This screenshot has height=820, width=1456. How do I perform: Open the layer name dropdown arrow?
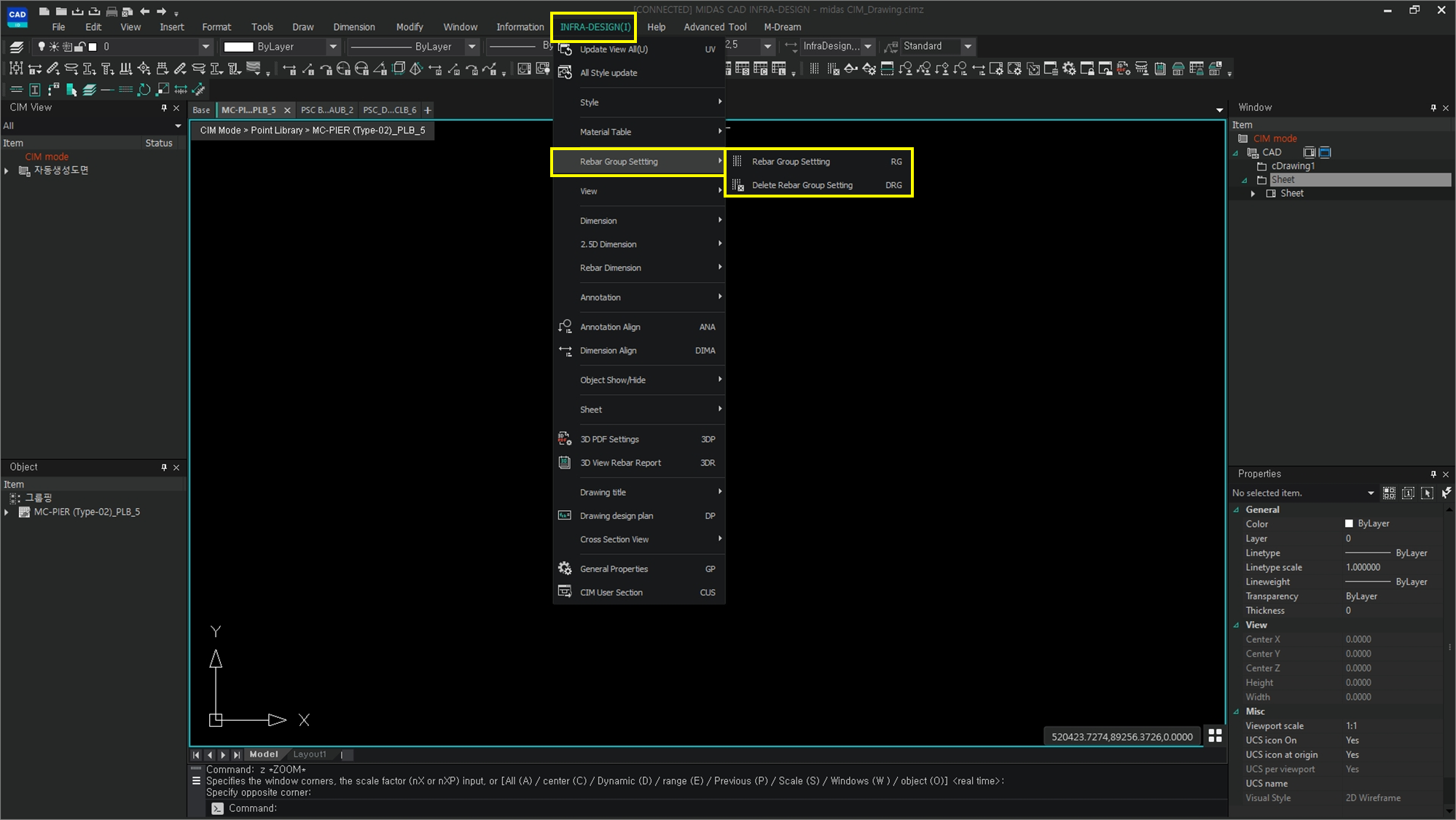[x=206, y=47]
